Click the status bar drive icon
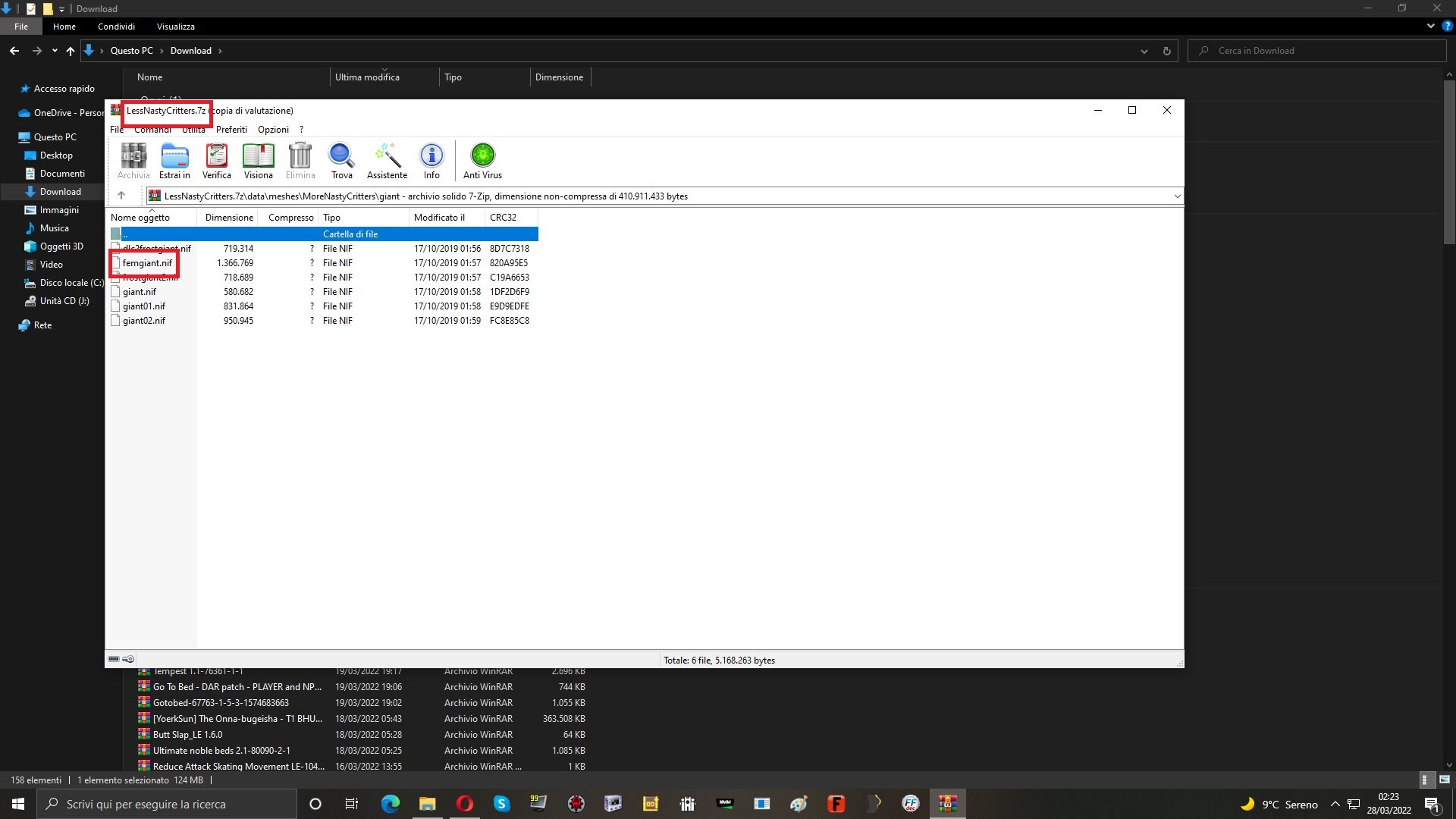Viewport: 1456px width, 819px height. (114, 659)
